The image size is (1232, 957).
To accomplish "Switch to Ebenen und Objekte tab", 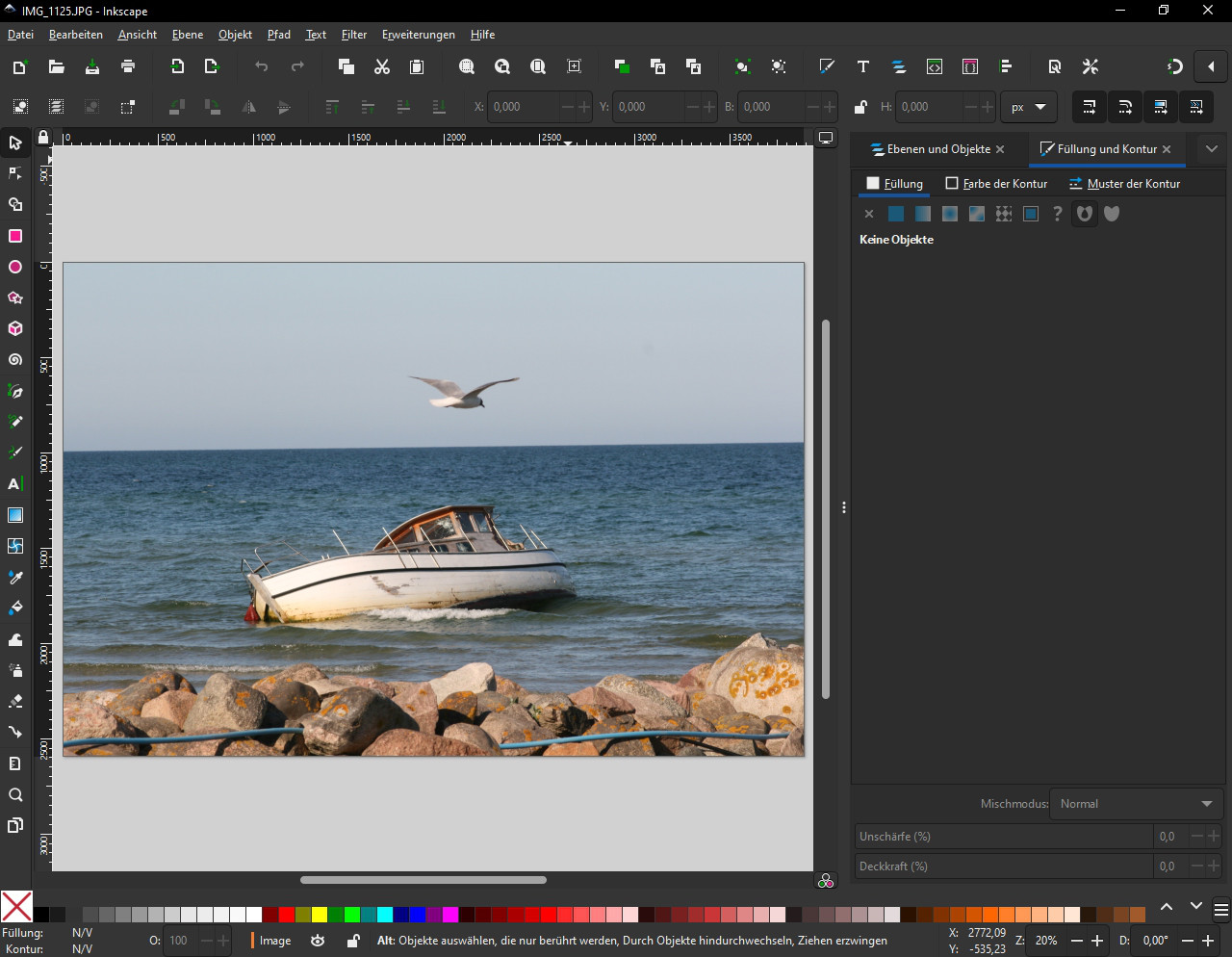I will click(x=930, y=149).
